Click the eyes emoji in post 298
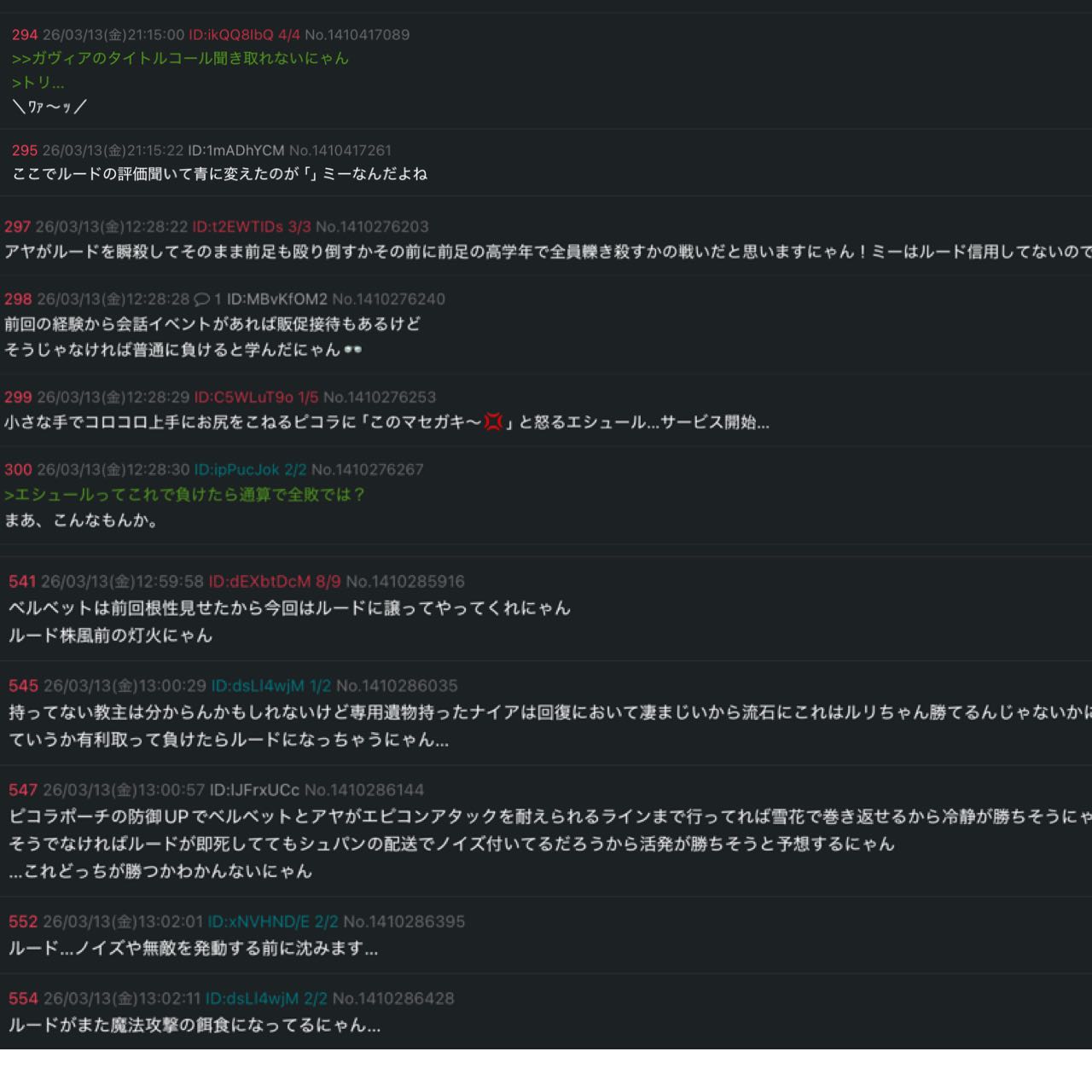Screen dimensions: 1092x1092 353,350
